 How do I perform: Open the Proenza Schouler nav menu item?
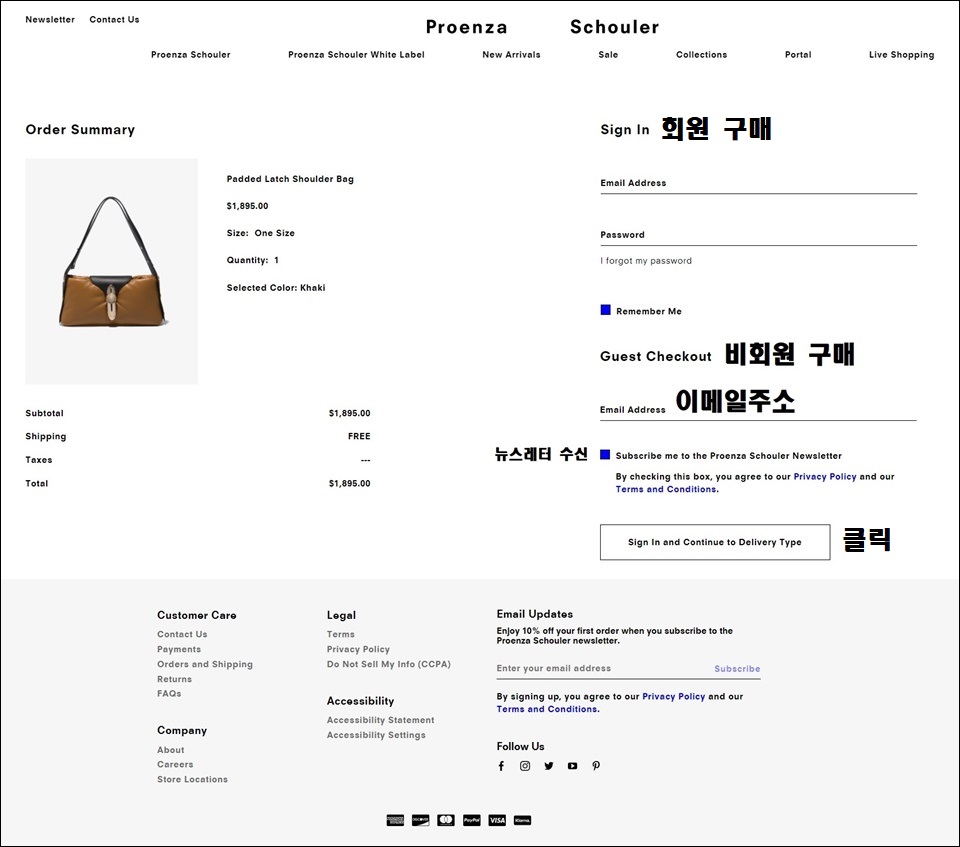tap(190, 55)
